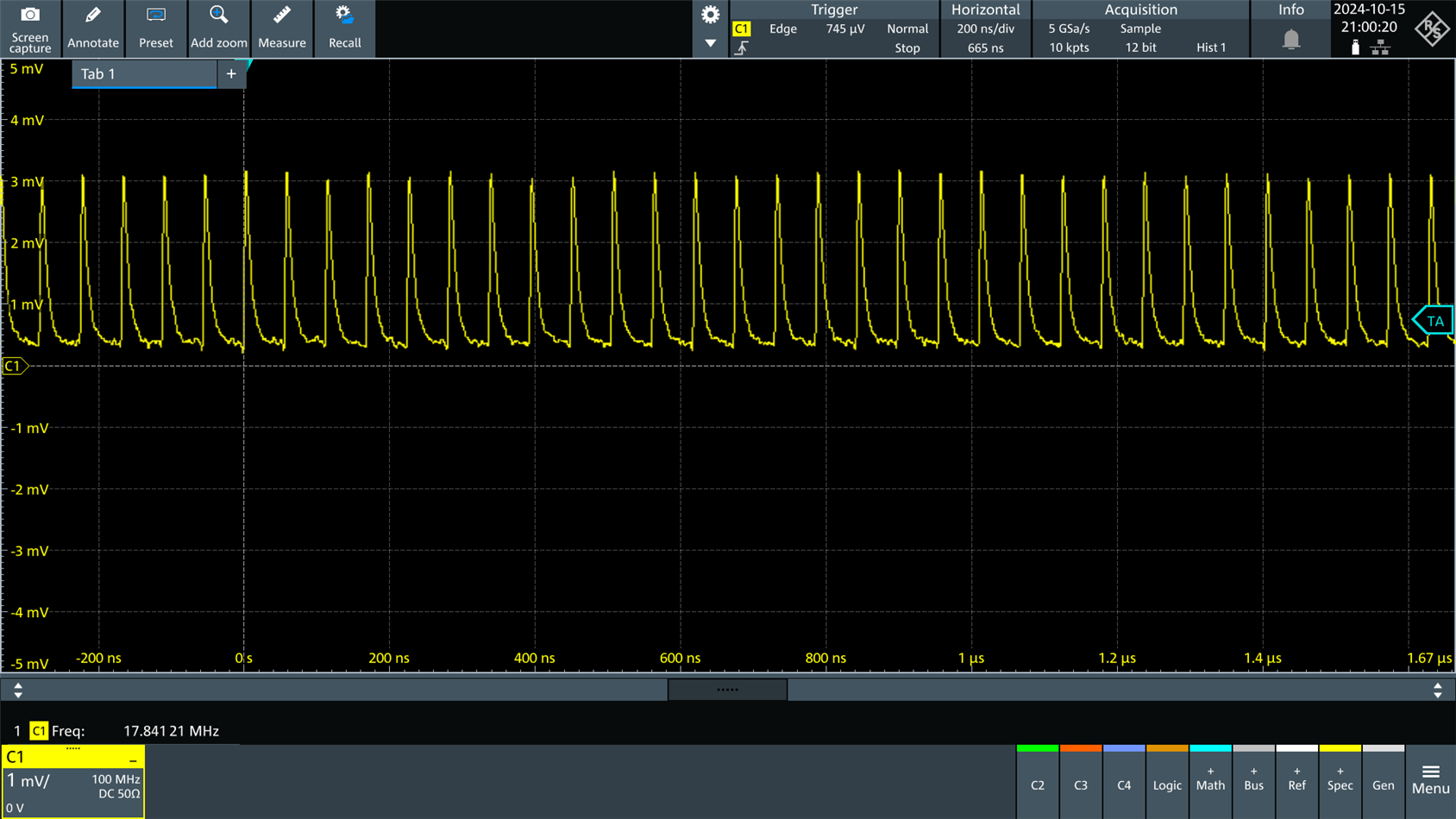Click the Rohde & Schwarz logo icon

pyautogui.click(x=1432, y=29)
